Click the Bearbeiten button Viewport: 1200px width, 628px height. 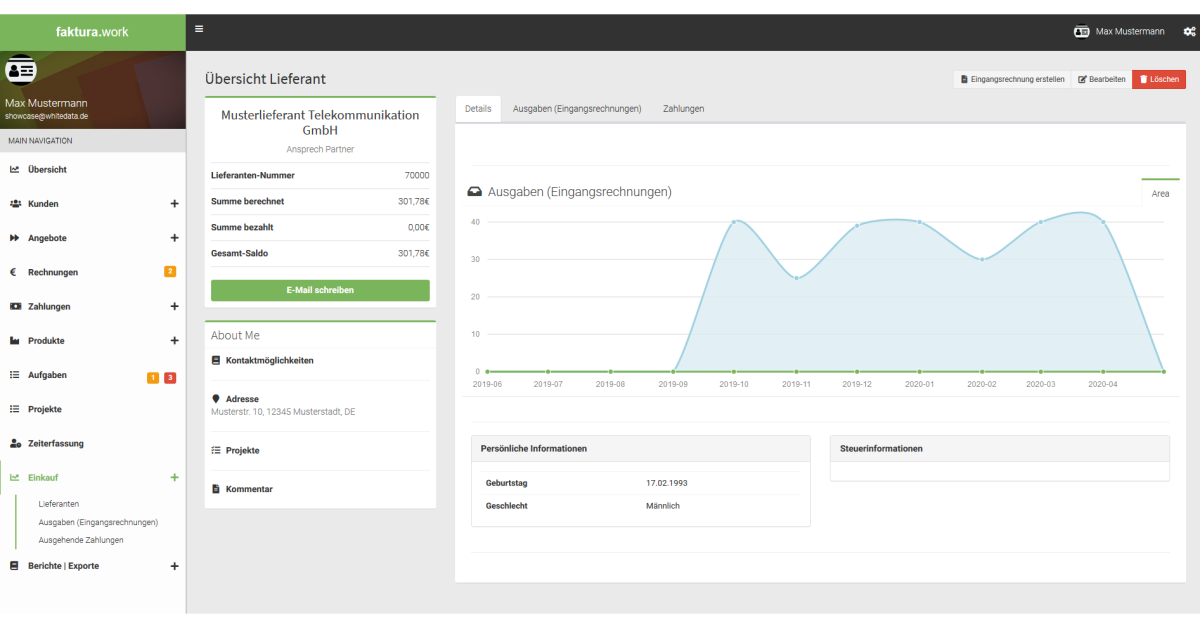(x=1101, y=79)
